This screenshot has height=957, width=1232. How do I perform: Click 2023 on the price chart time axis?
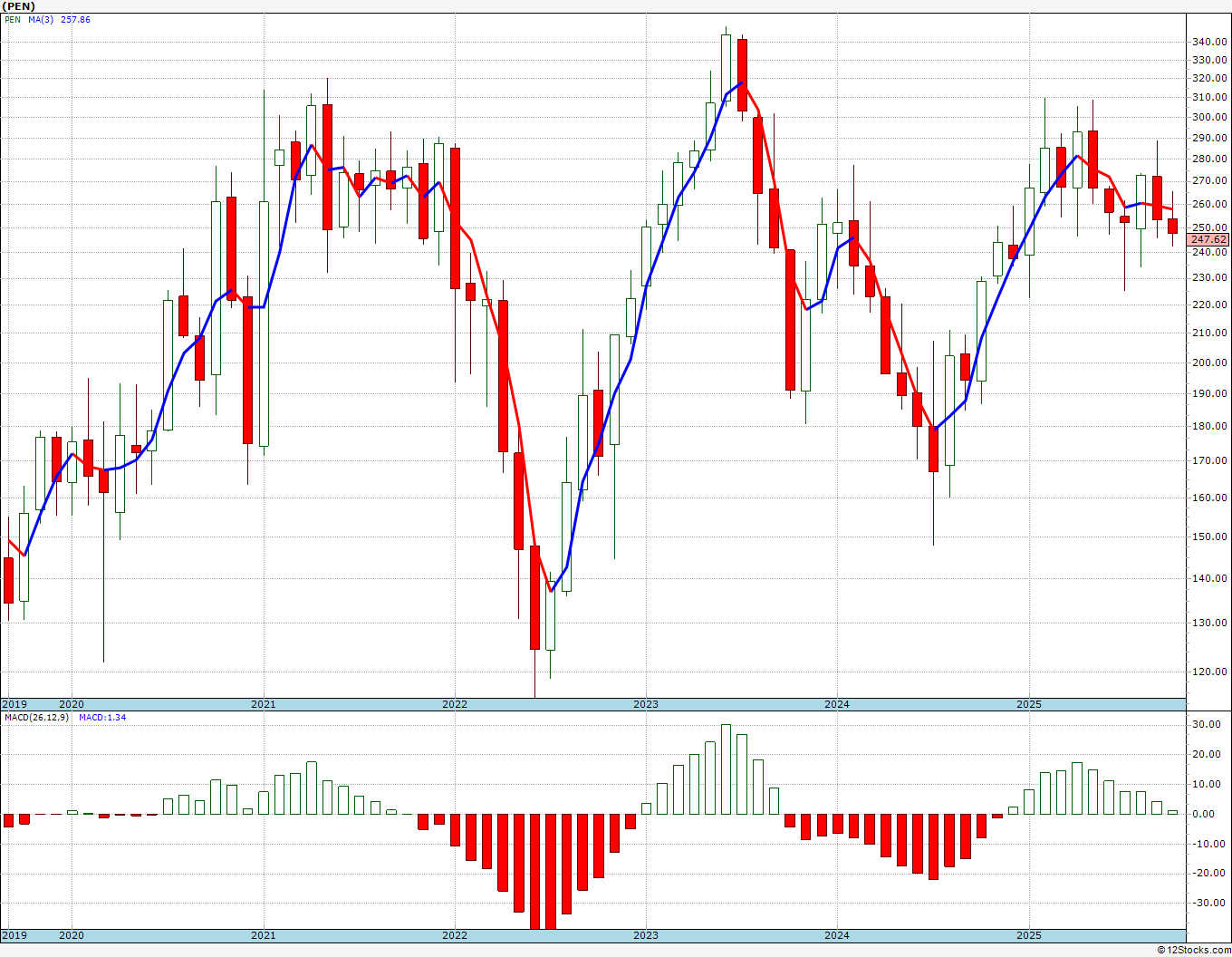[x=646, y=704]
